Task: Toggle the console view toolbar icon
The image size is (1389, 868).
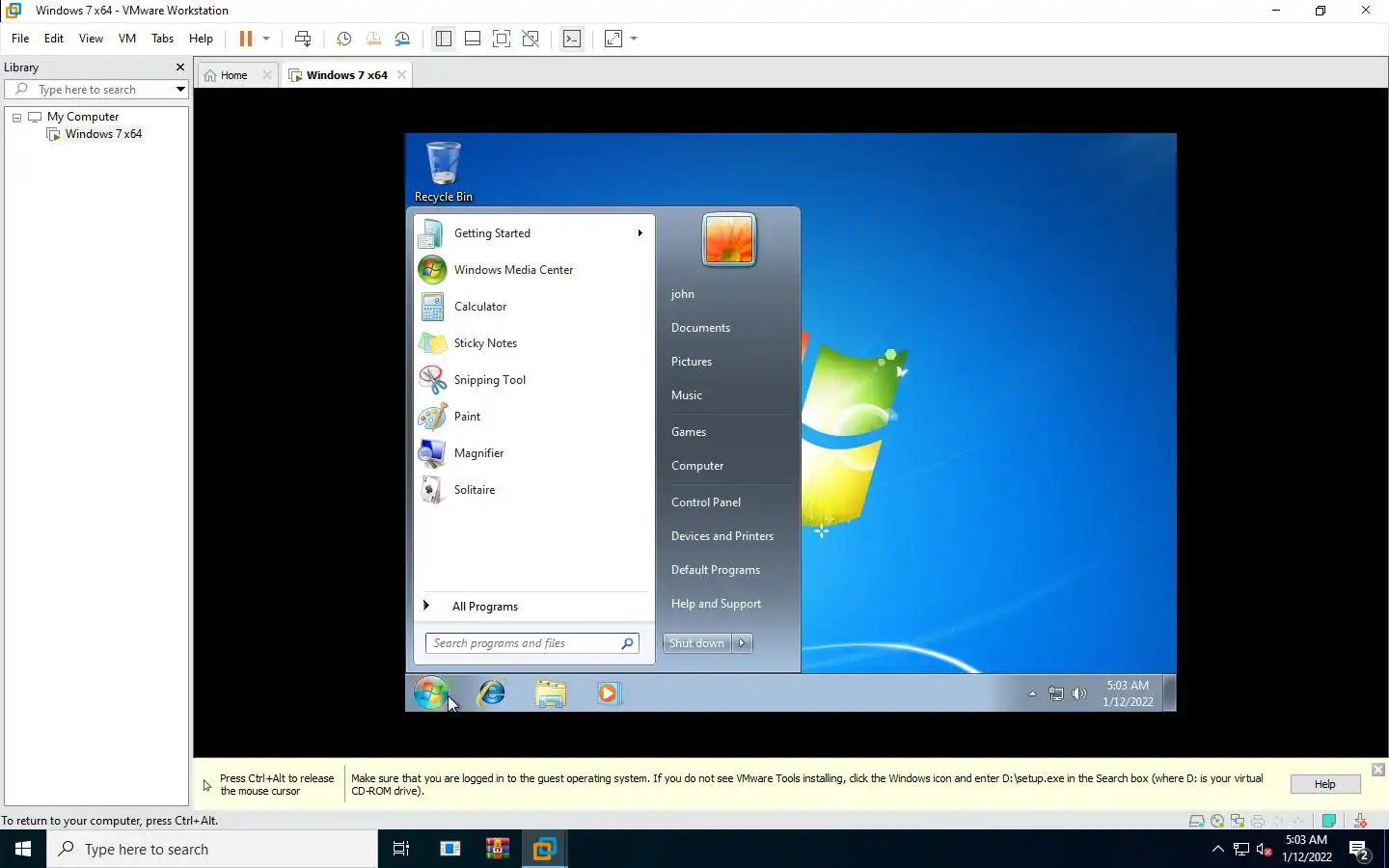Action: tap(572, 39)
